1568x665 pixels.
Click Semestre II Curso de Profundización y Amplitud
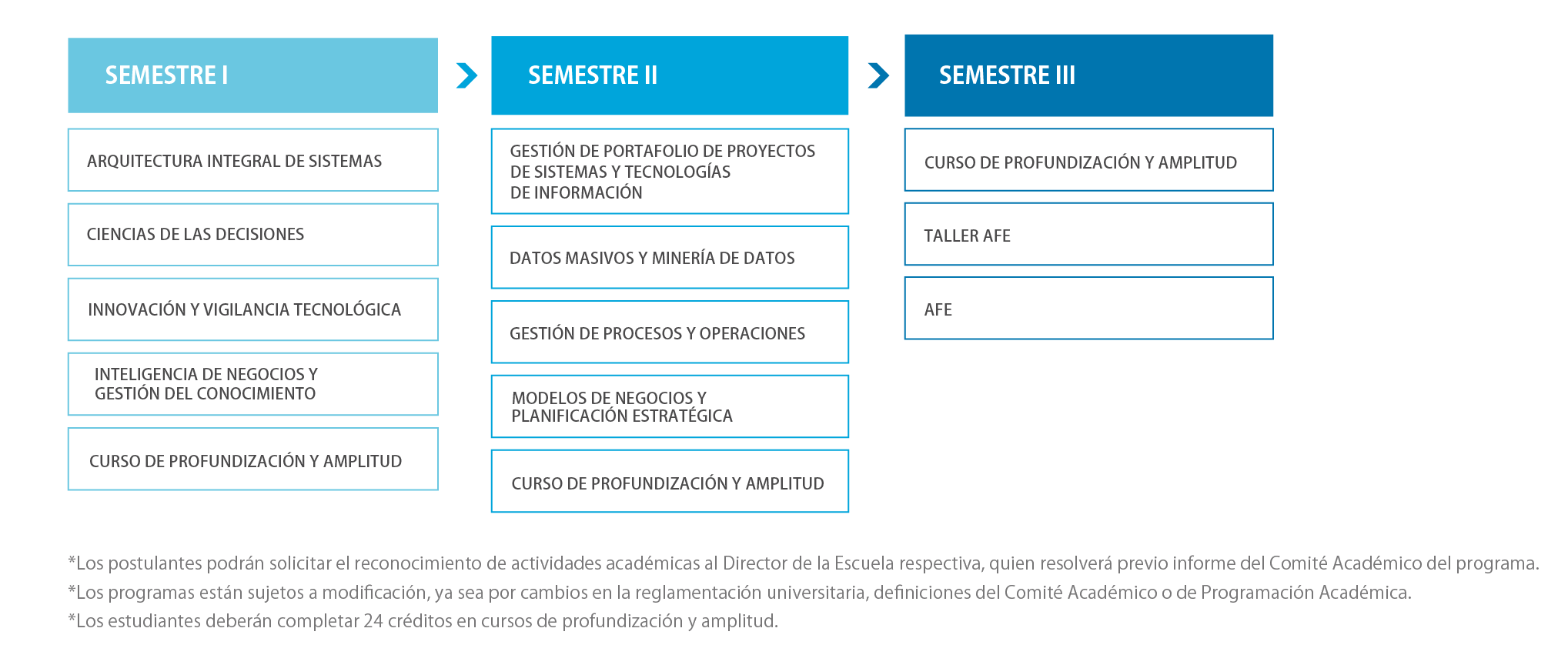click(669, 482)
